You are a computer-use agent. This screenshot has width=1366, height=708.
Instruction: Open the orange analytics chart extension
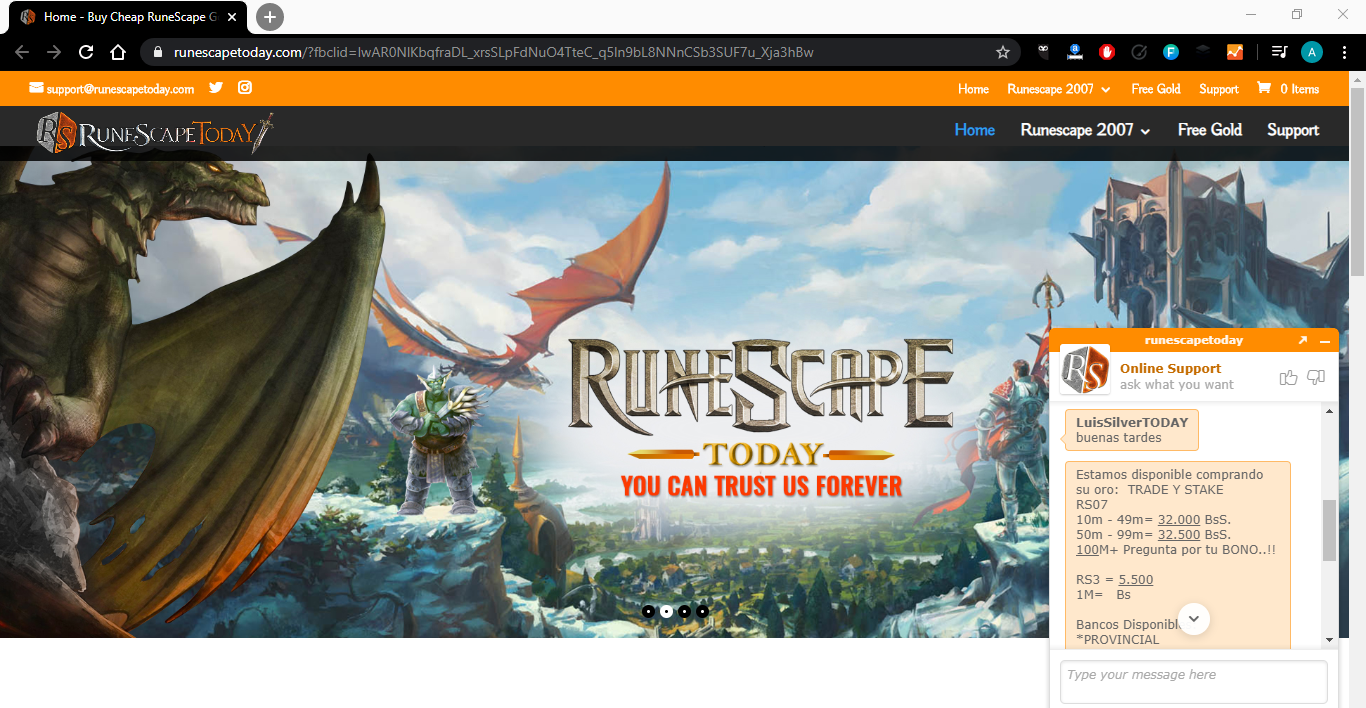point(1235,52)
